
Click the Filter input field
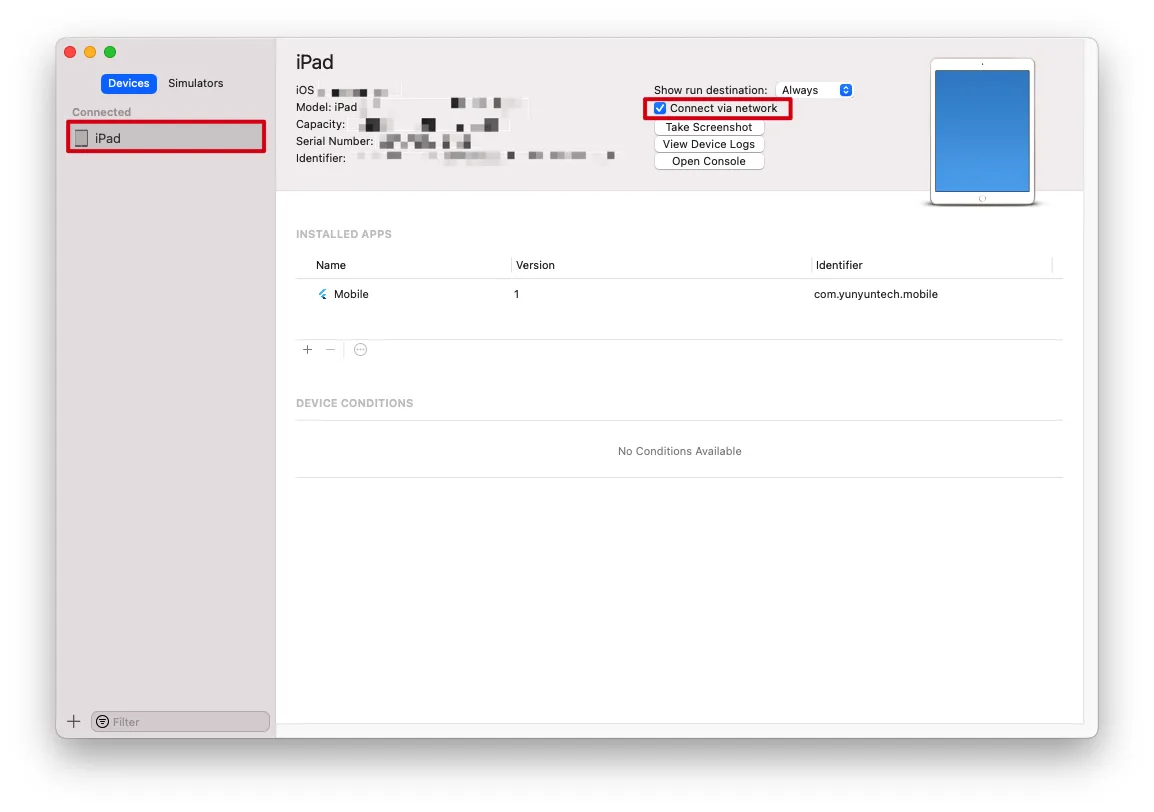point(180,721)
